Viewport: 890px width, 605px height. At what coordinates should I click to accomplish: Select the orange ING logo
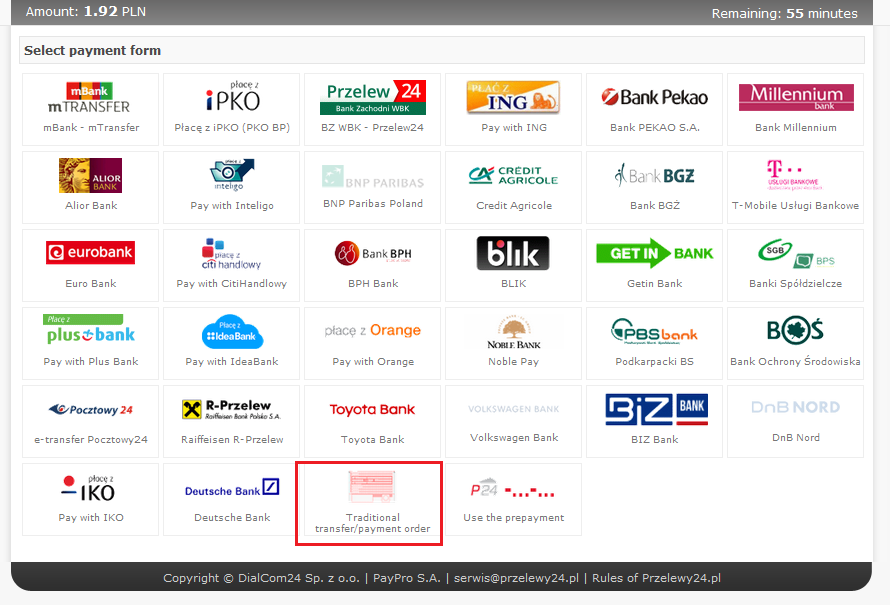[x=513, y=96]
